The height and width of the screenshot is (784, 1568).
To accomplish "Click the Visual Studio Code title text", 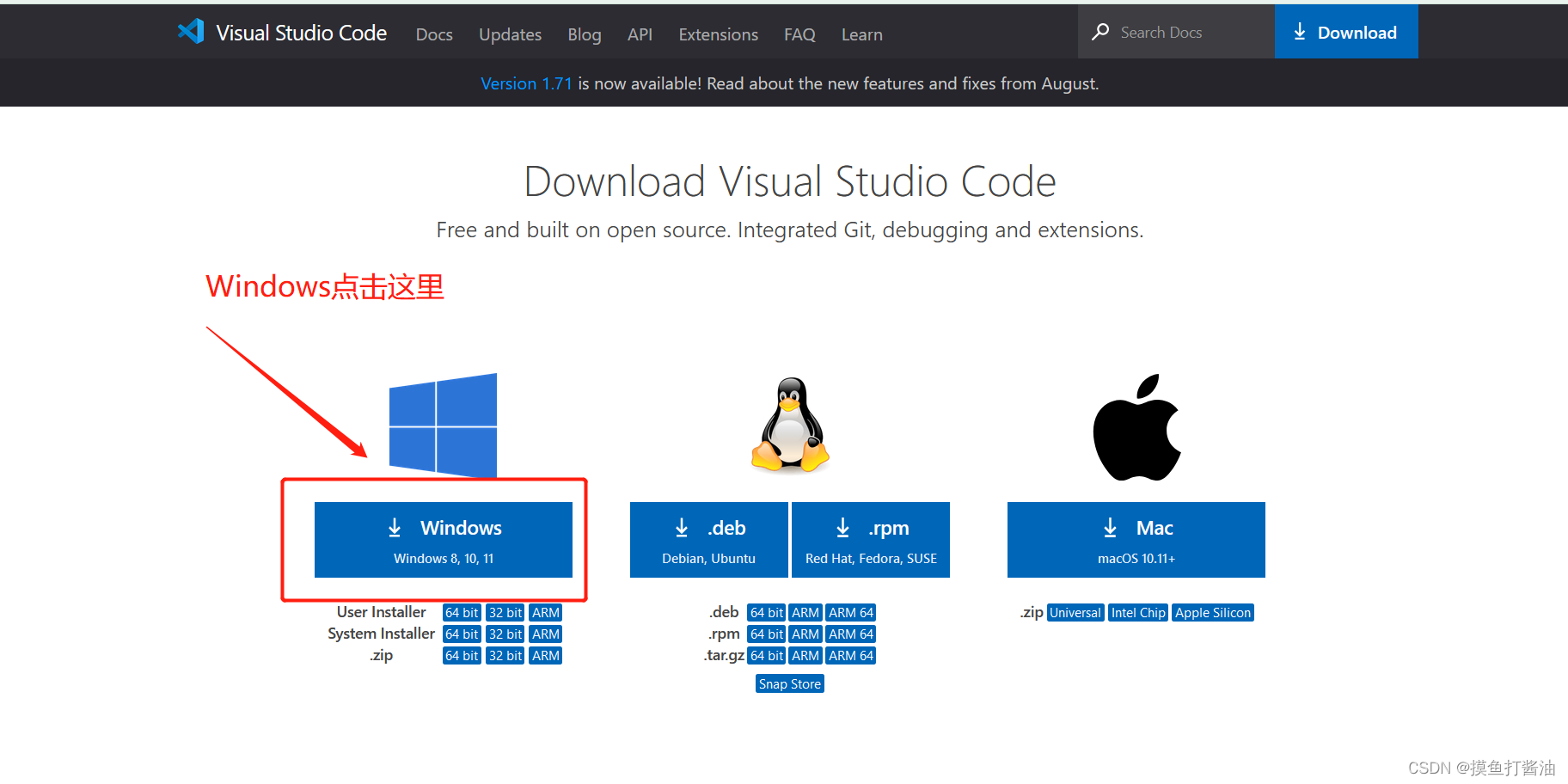I will (302, 33).
